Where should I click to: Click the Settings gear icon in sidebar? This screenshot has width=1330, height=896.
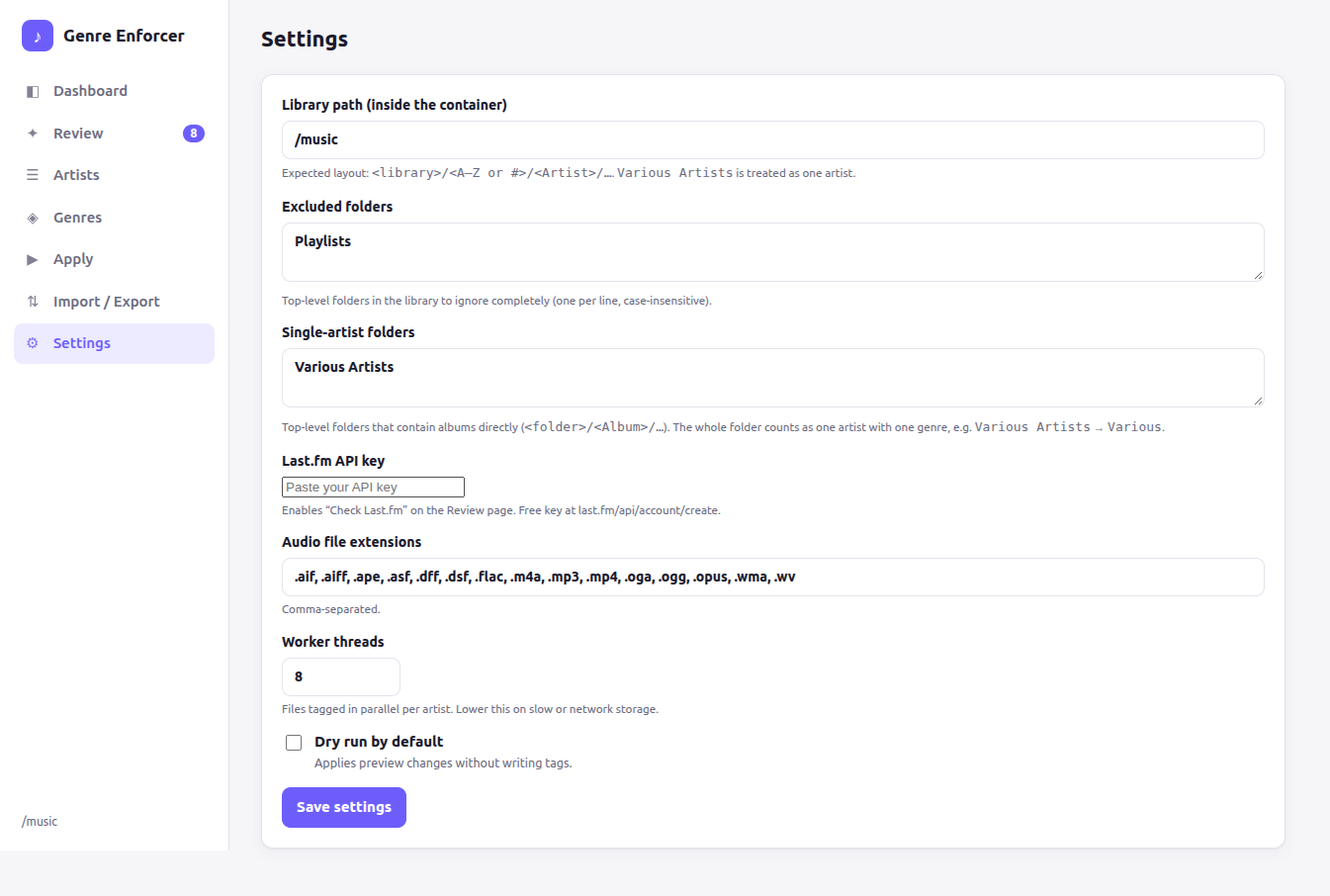(33, 343)
